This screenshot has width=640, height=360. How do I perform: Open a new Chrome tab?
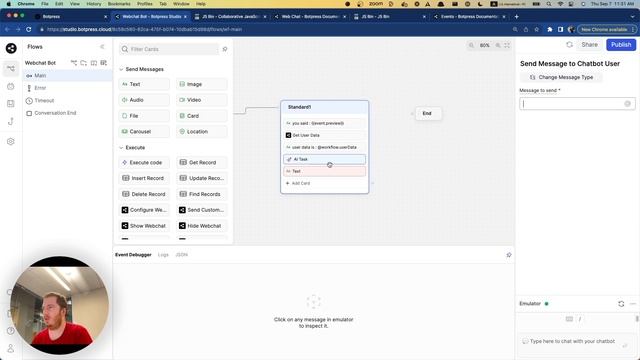(516, 17)
